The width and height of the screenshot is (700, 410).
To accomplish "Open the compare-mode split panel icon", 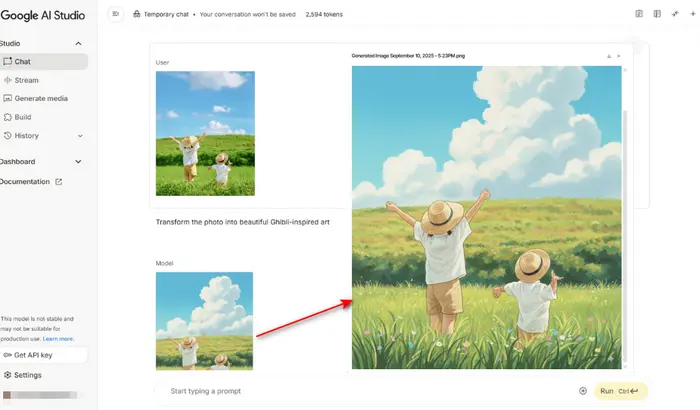I will [657, 14].
